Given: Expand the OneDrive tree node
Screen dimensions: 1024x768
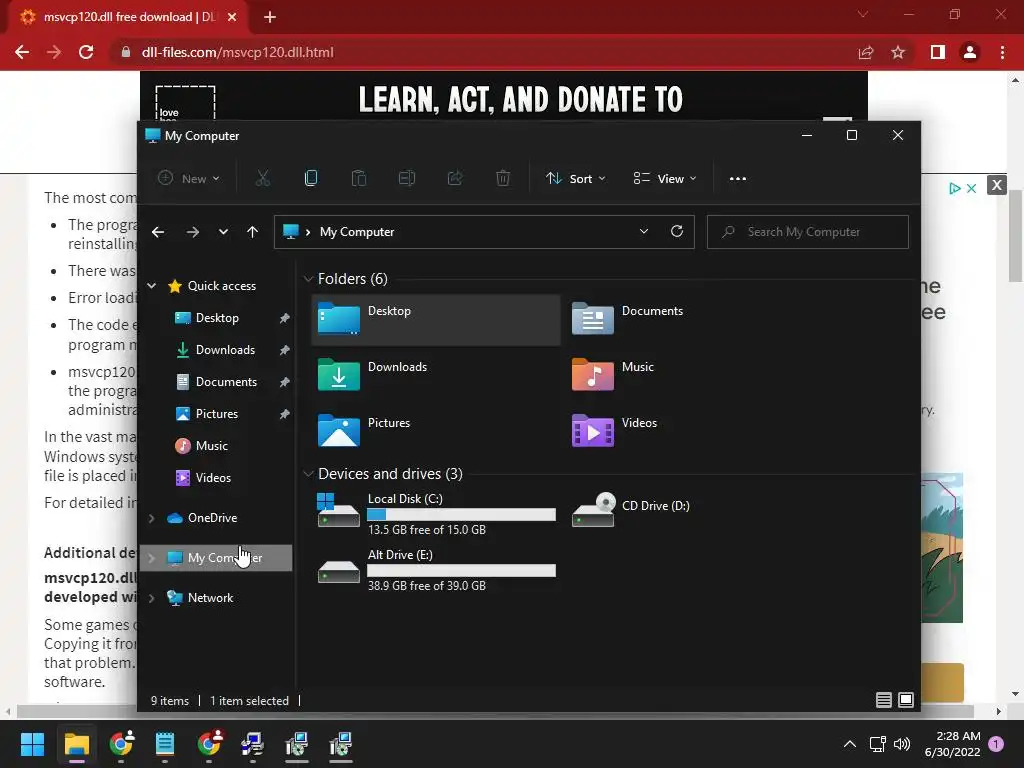Looking at the screenshot, I should pyautogui.click(x=152, y=518).
